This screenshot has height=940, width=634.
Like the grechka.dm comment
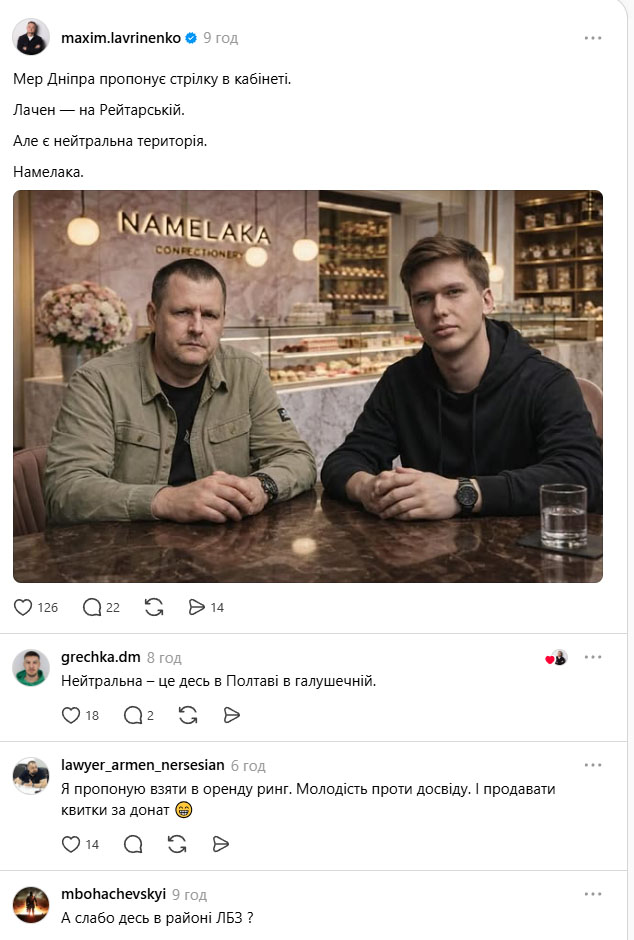[80, 715]
